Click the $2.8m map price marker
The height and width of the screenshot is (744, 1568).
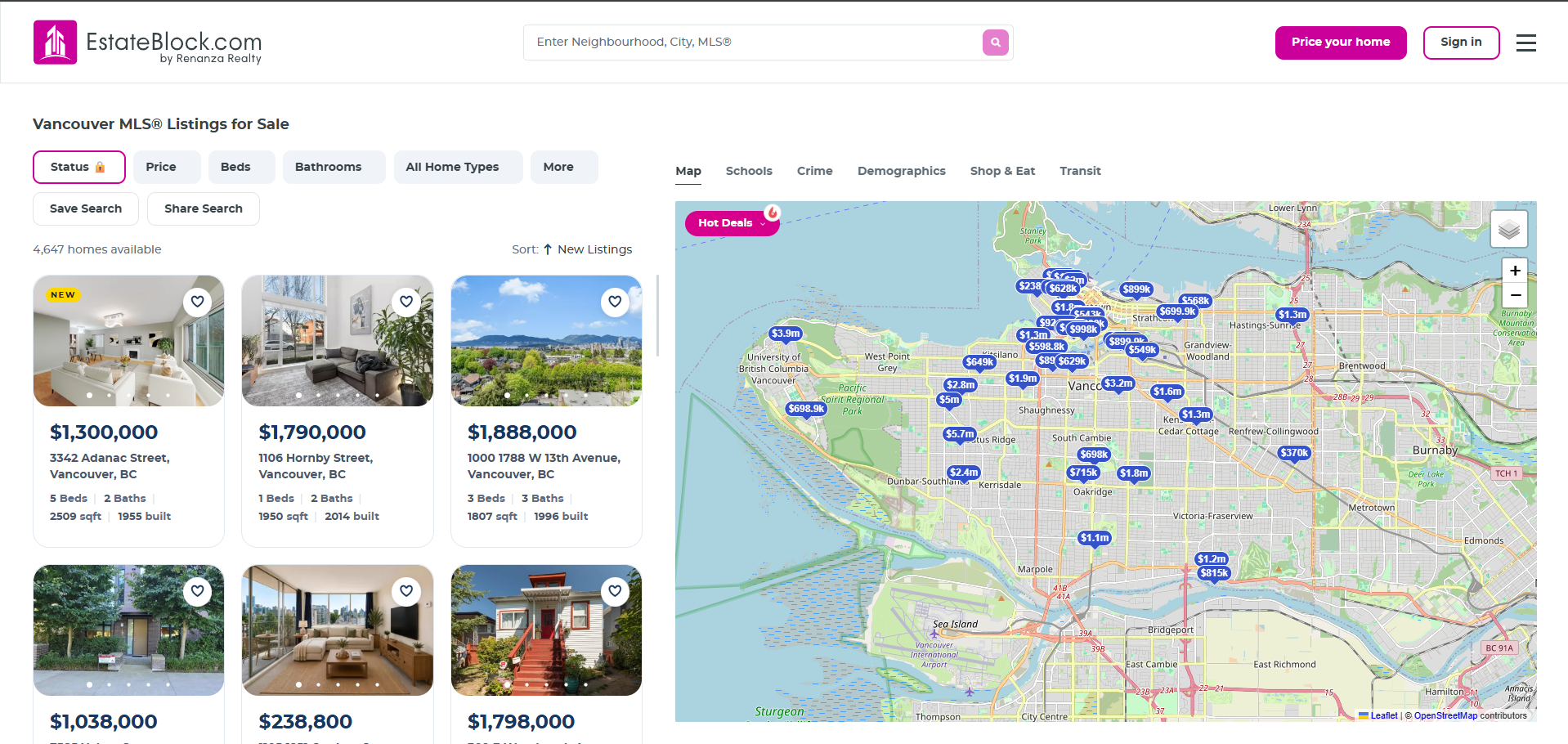(961, 385)
